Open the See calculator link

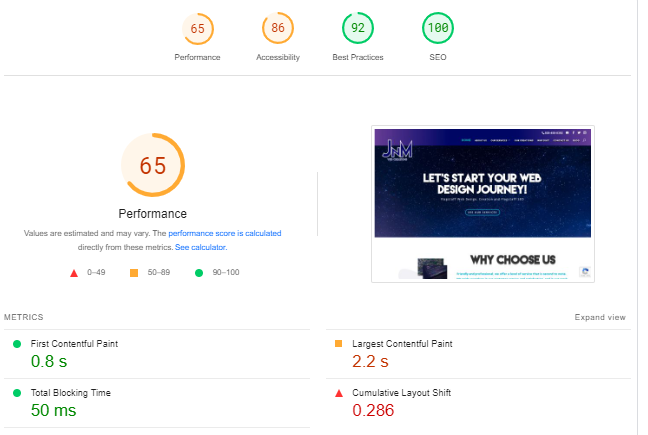coord(201,247)
